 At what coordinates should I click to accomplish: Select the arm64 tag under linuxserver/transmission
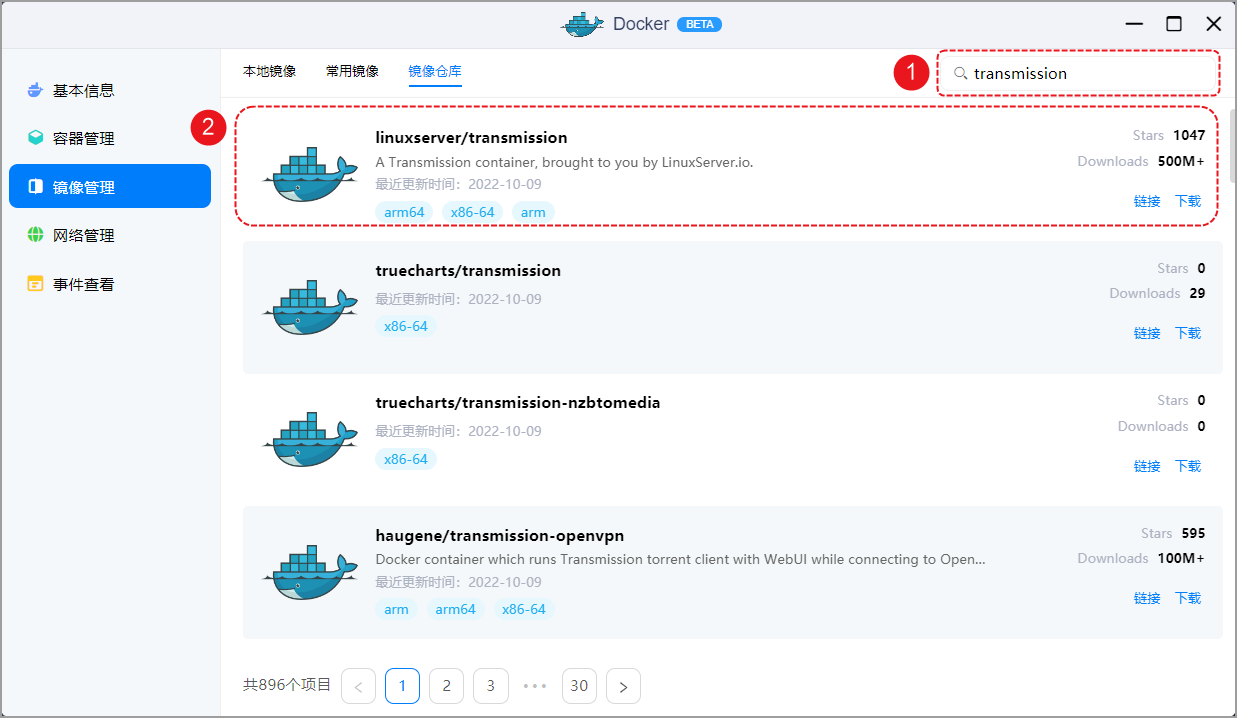click(404, 211)
